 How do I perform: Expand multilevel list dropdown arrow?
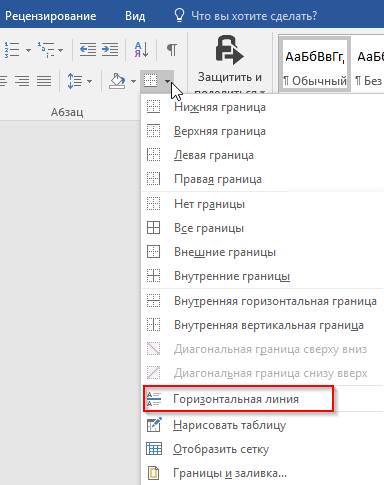[x=60, y=51]
